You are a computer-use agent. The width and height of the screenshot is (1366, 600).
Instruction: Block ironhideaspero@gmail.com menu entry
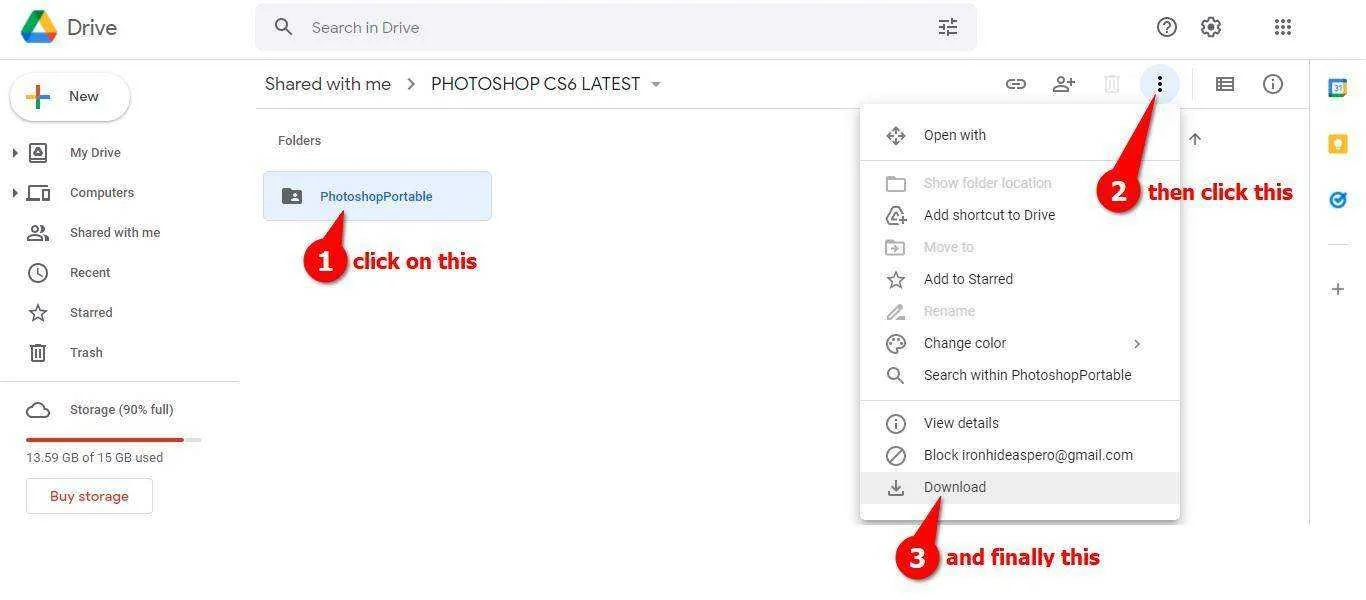(x=1020, y=455)
